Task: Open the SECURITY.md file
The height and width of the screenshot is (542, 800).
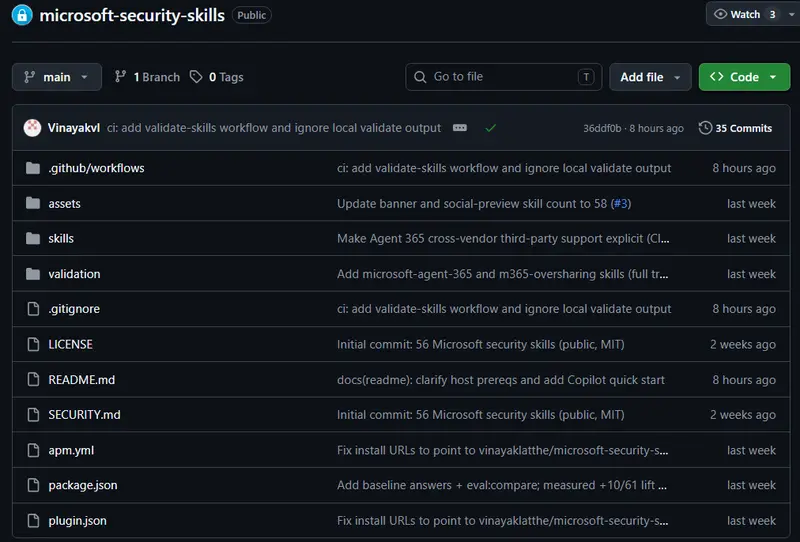Action: tap(84, 414)
